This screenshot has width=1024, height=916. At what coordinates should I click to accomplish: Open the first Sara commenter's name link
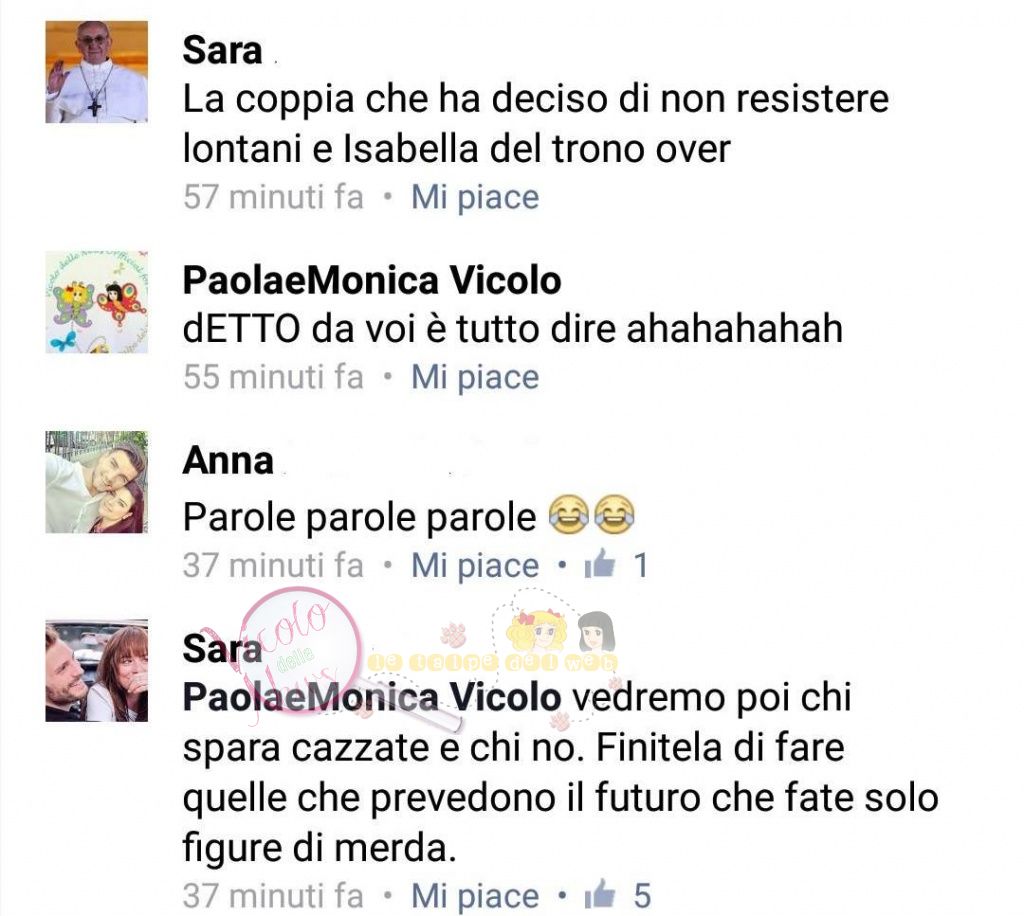222,50
